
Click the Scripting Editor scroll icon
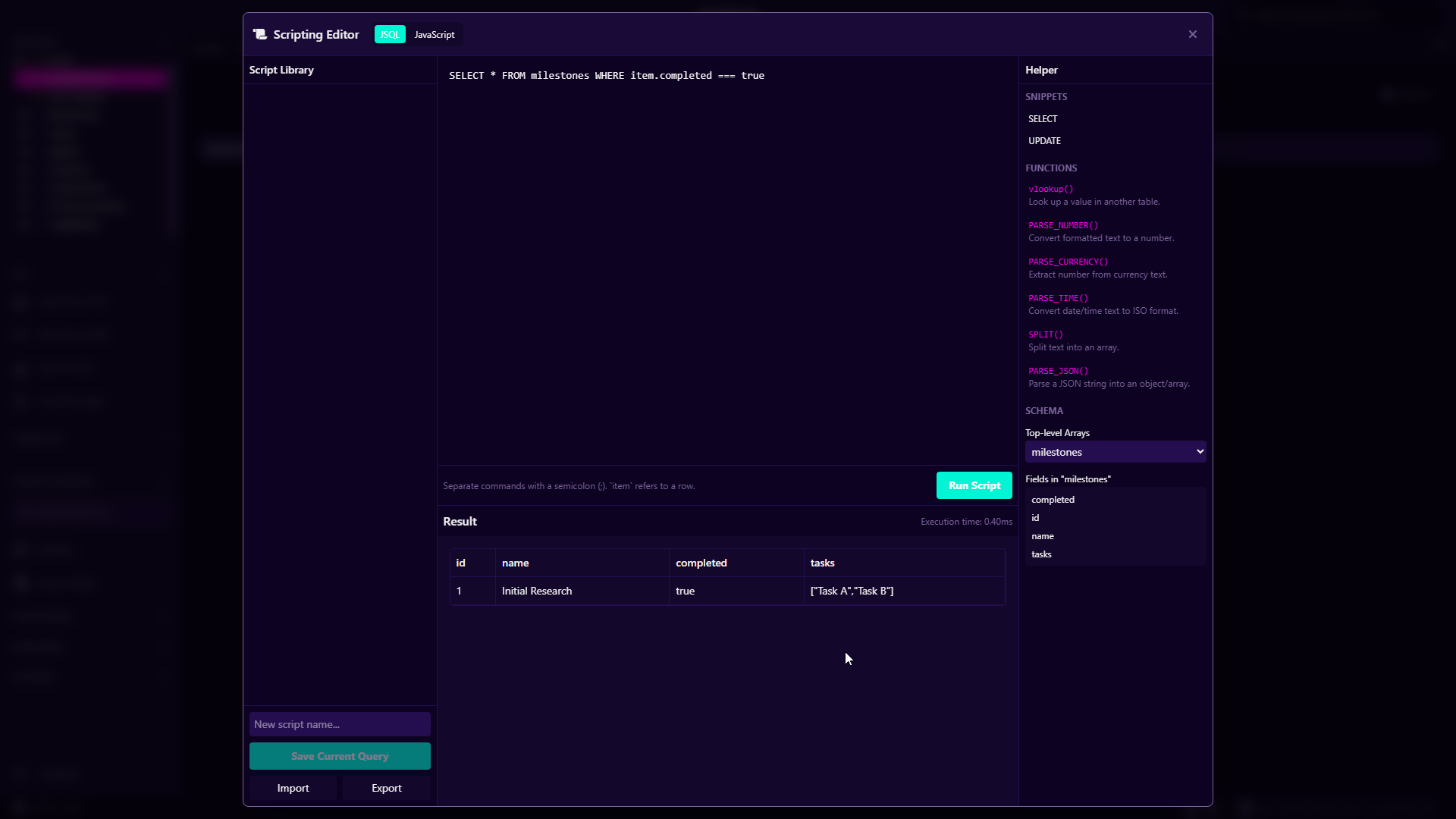259,34
